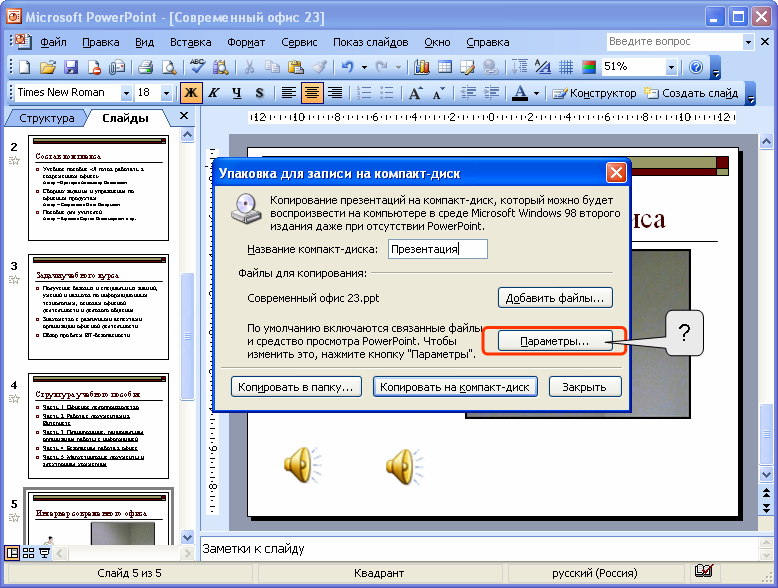Open the Вставка menu
Screen dimensions: 778x588
191,42
